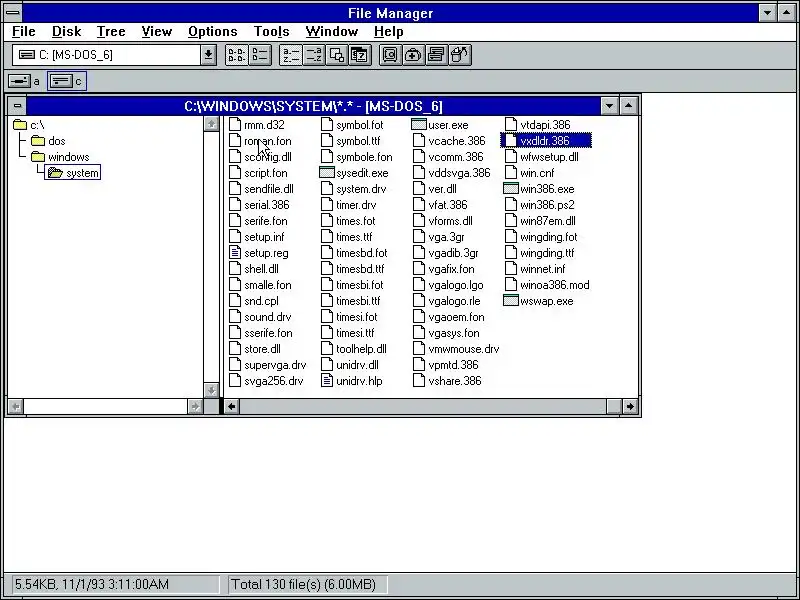Click the file list horizontal scrollbar thumb

tap(614, 407)
